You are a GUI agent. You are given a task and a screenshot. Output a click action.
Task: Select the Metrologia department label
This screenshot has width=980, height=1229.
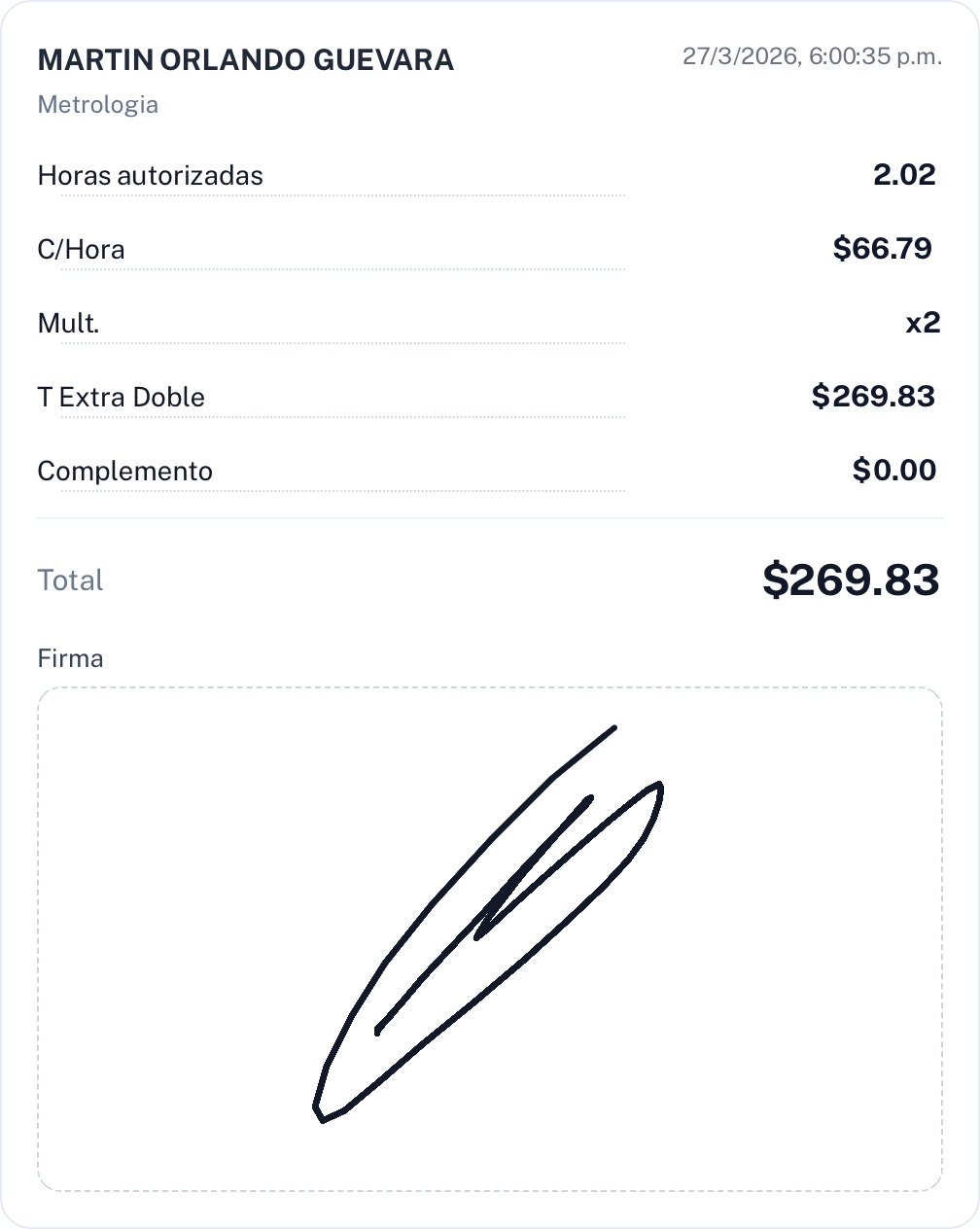point(97,105)
